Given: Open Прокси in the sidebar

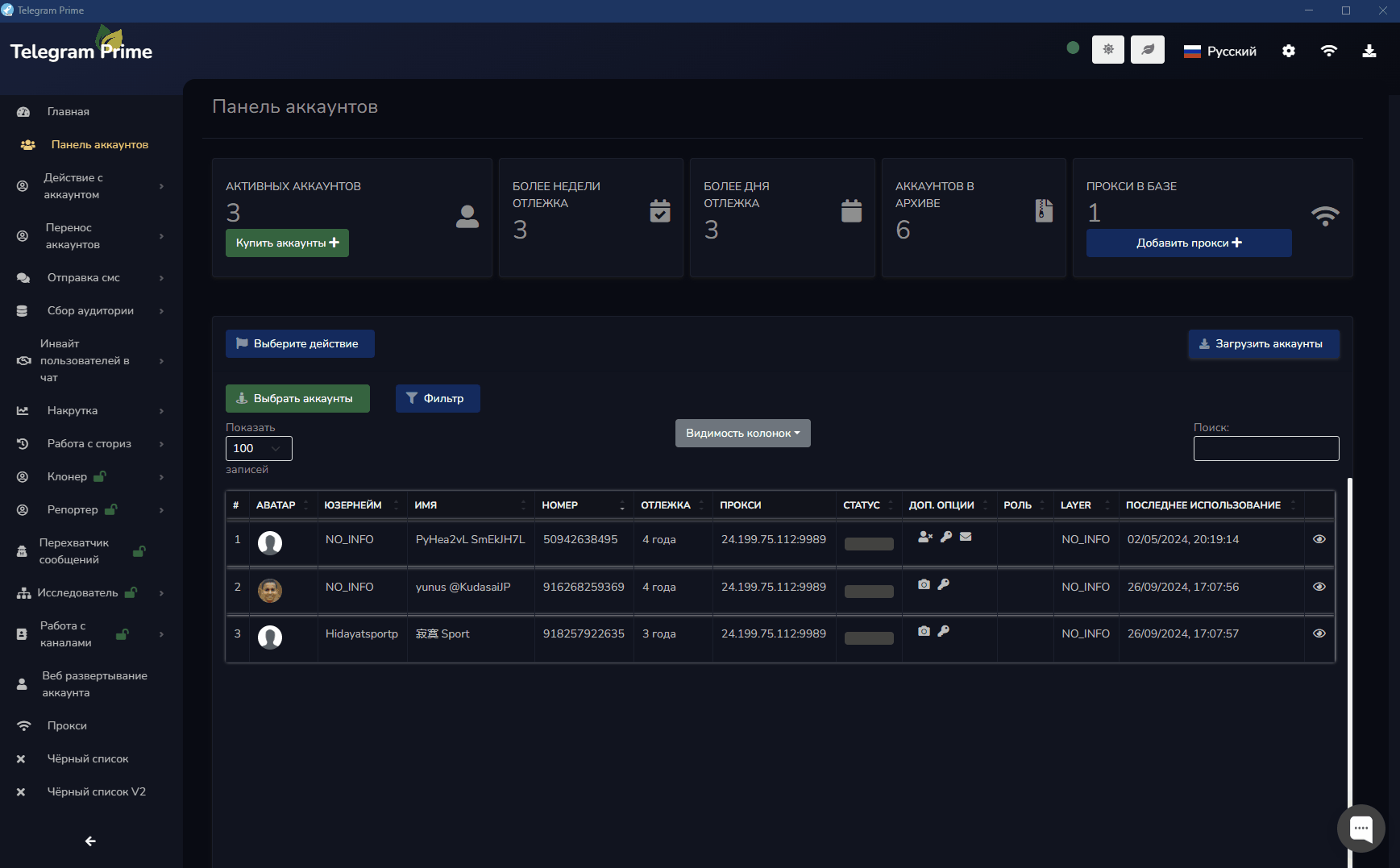Looking at the screenshot, I should pos(67,725).
